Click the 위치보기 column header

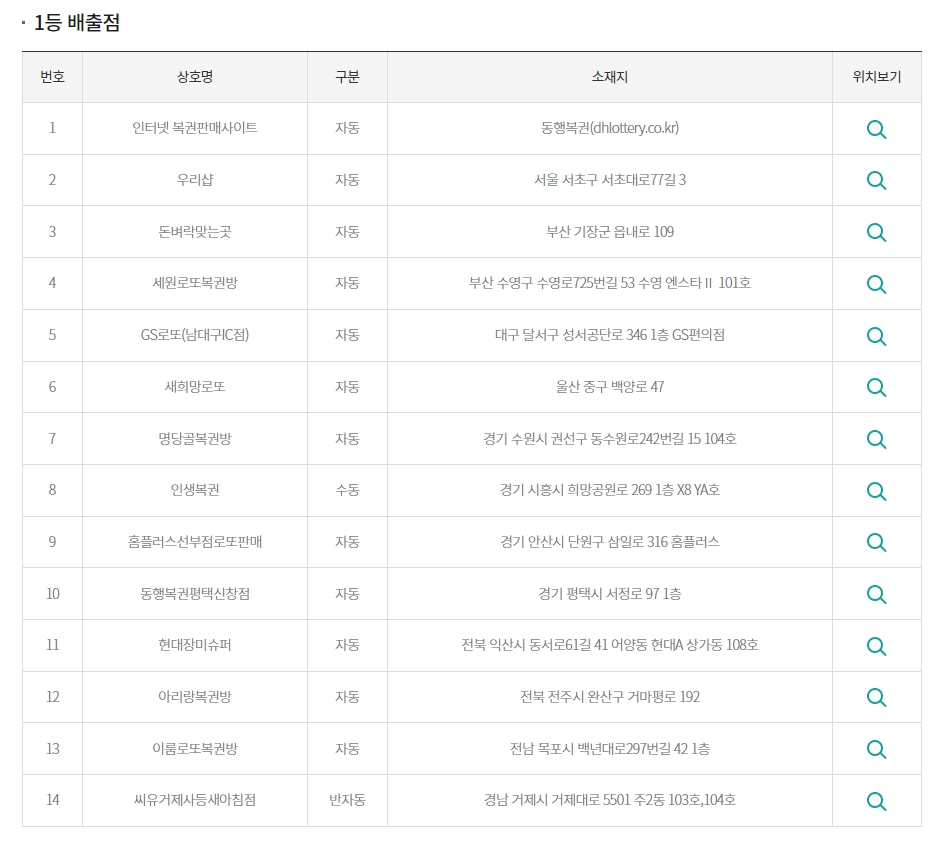point(877,77)
